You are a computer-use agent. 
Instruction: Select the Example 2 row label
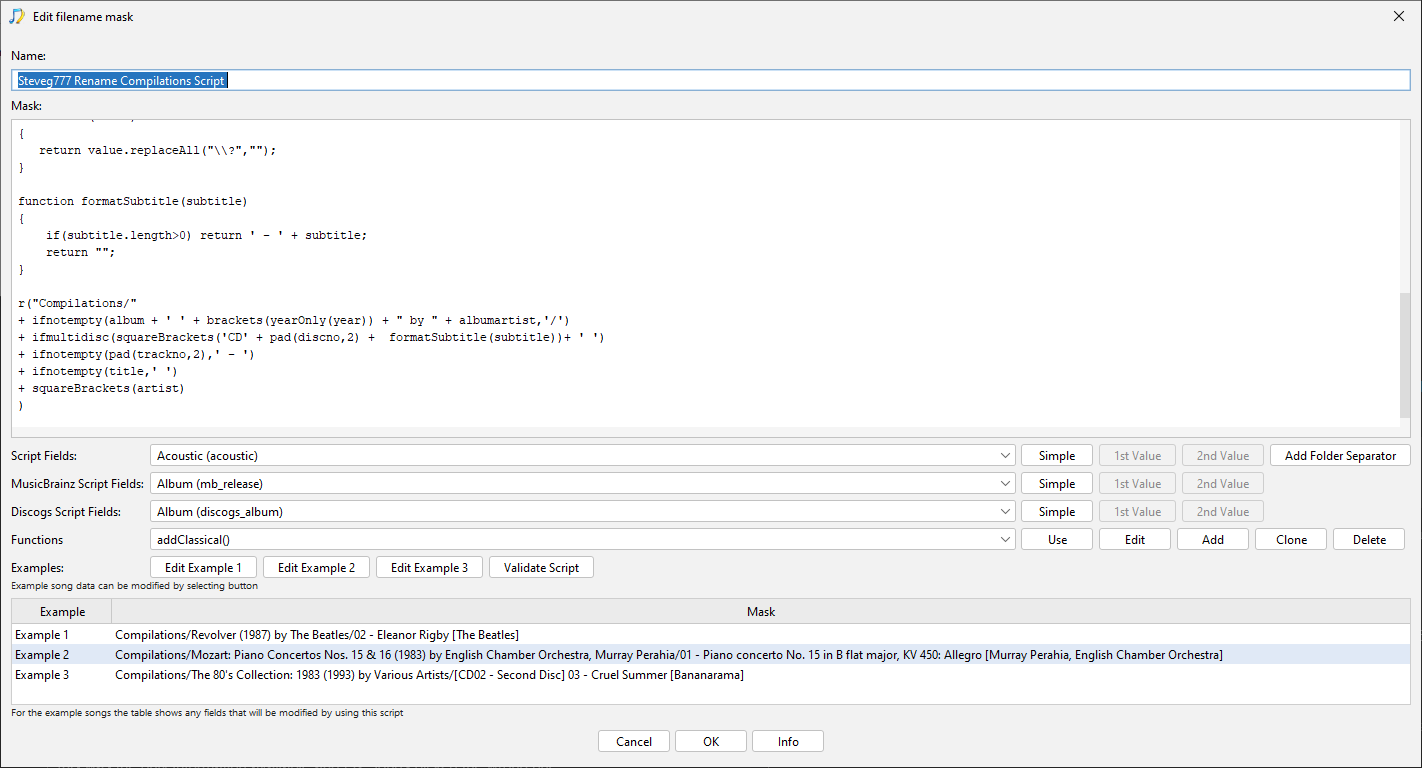pos(42,655)
